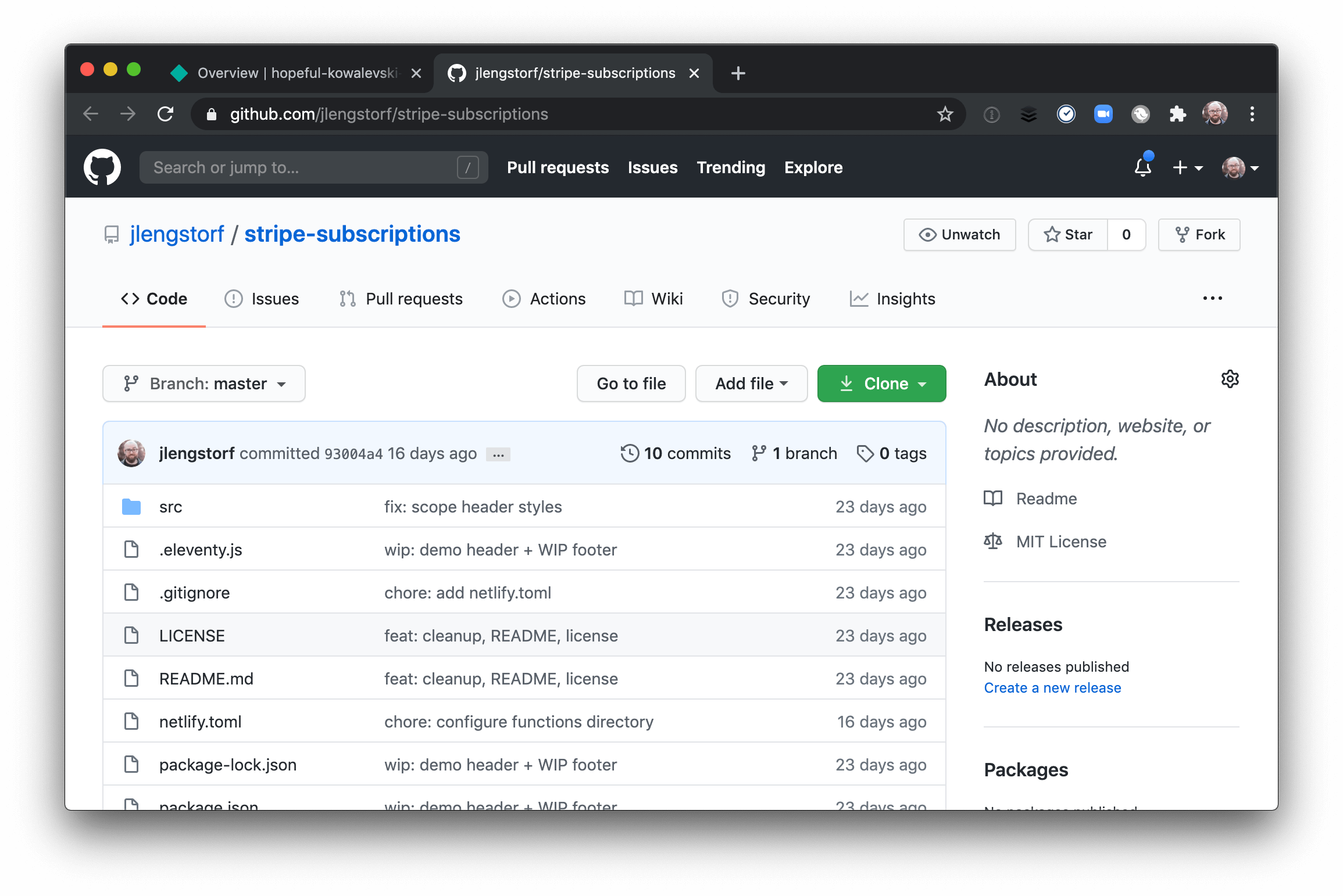Unwatch the repository
This screenshot has height=896, width=1343.
pyautogui.click(x=959, y=235)
